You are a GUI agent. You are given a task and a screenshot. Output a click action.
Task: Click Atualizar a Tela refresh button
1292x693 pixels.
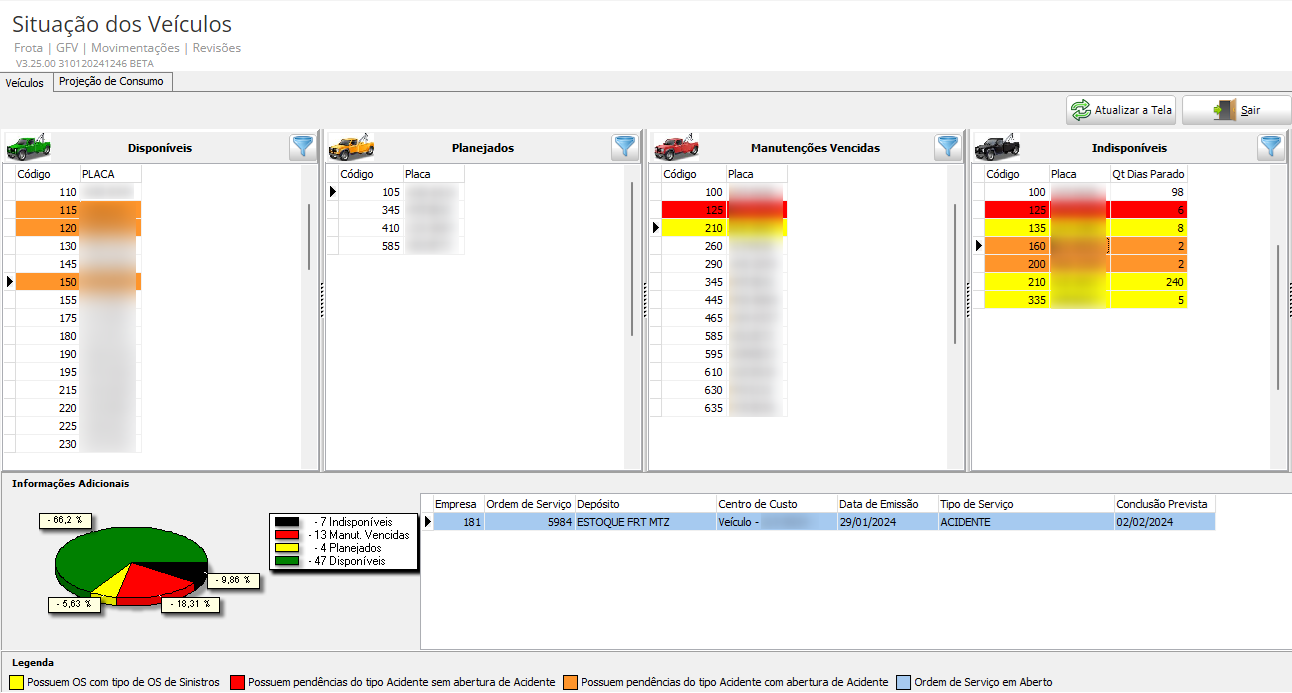[1121, 110]
